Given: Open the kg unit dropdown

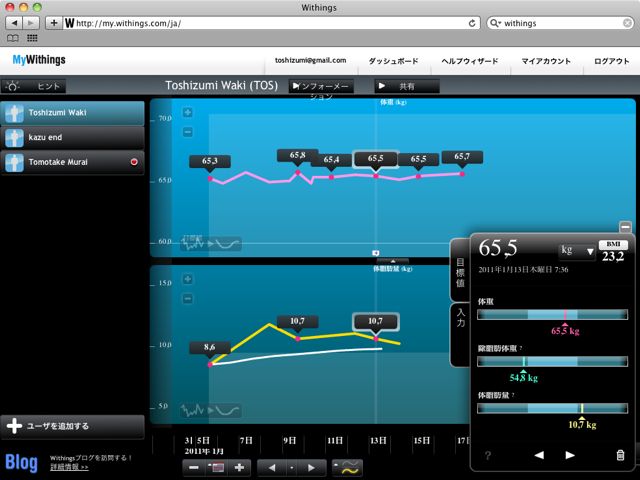Looking at the screenshot, I should (x=576, y=250).
